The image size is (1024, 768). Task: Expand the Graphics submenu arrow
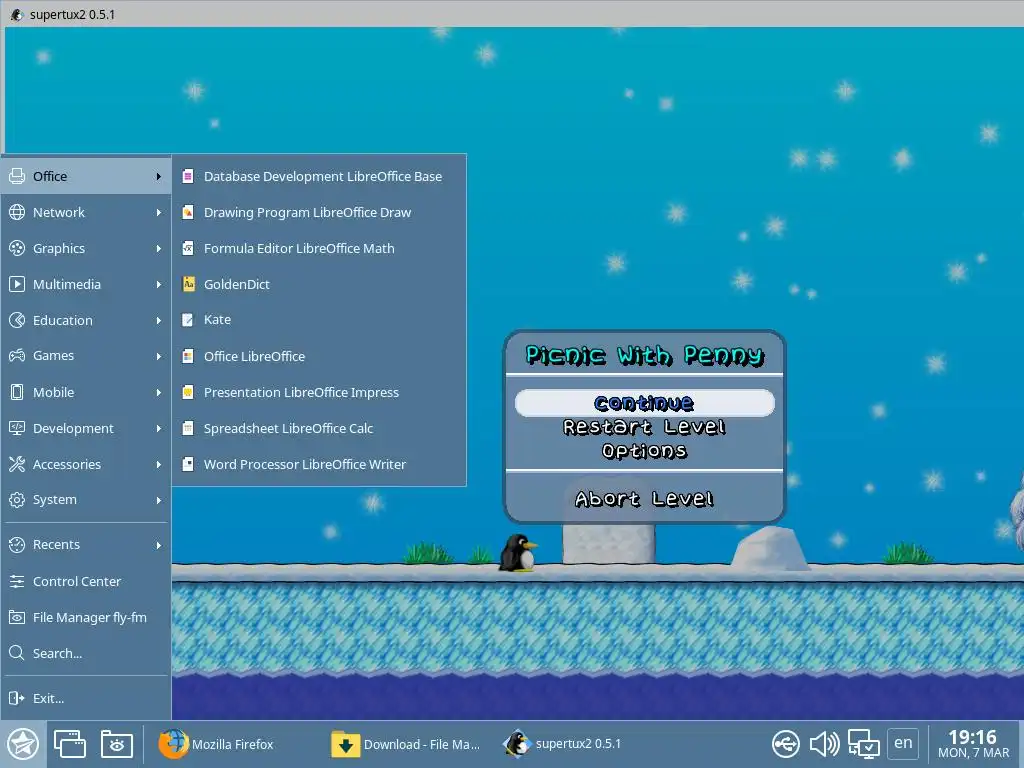point(159,248)
